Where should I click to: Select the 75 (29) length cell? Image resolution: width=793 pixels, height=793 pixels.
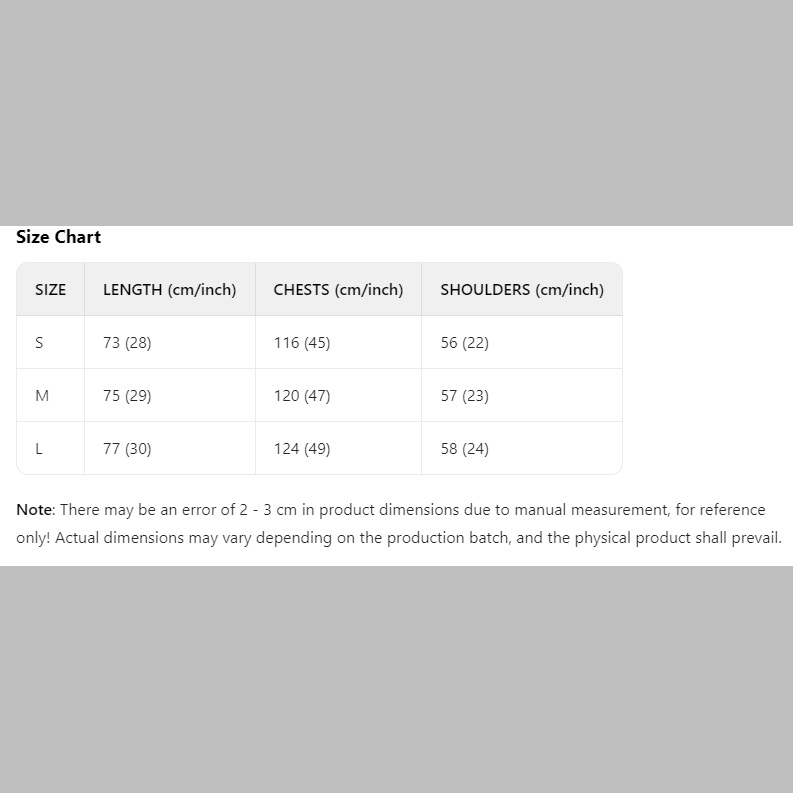pyautogui.click(x=127, y=396)
